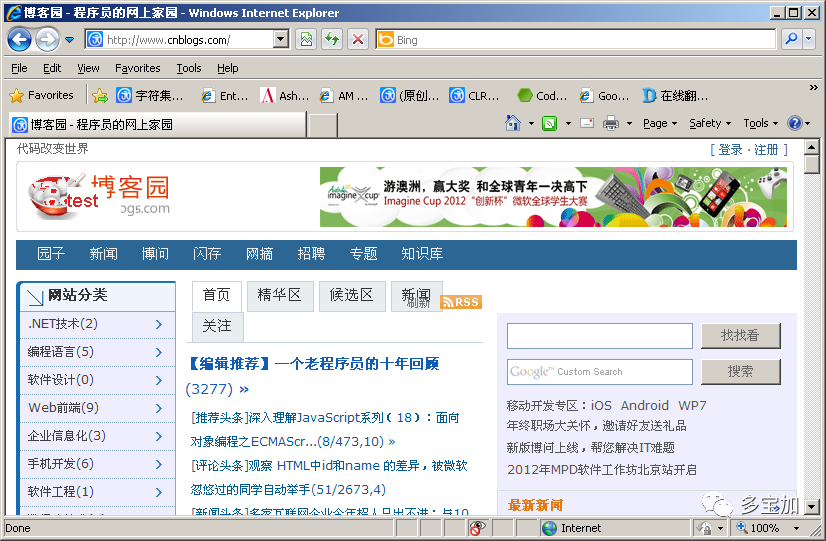Select the 博客园 browser tab

click(157, 124)
